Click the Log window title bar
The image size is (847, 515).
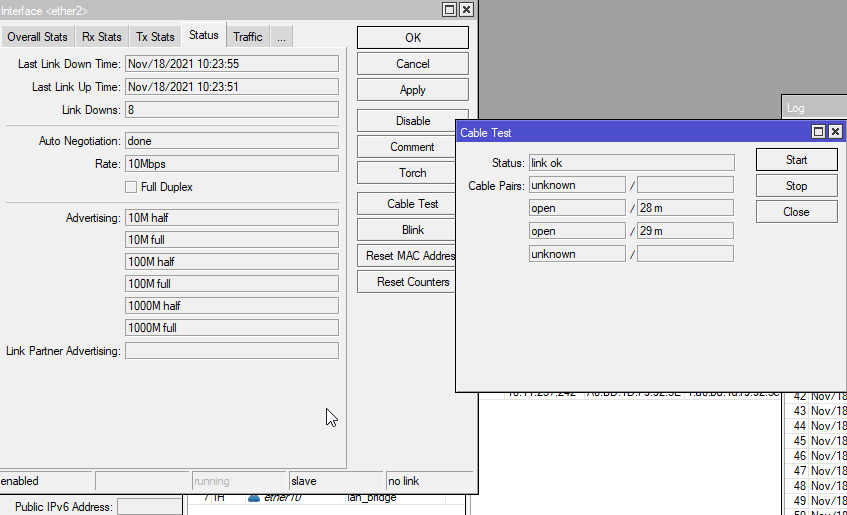[x=815, y=108]
